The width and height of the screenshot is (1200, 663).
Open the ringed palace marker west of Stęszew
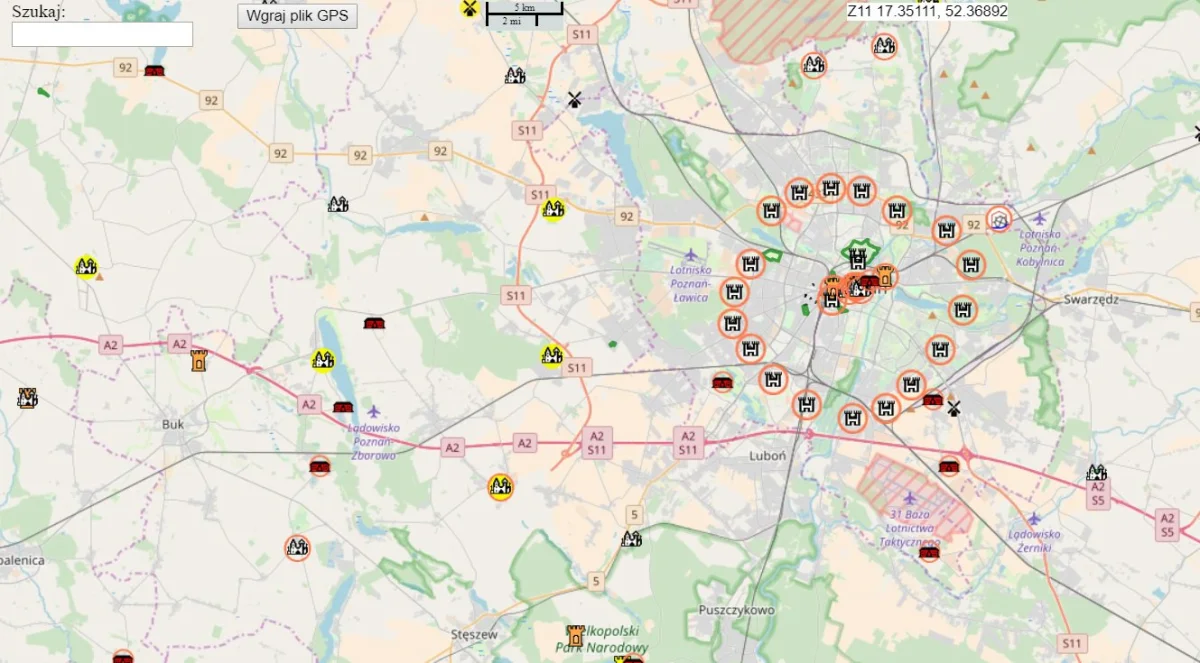coord(297,547)
